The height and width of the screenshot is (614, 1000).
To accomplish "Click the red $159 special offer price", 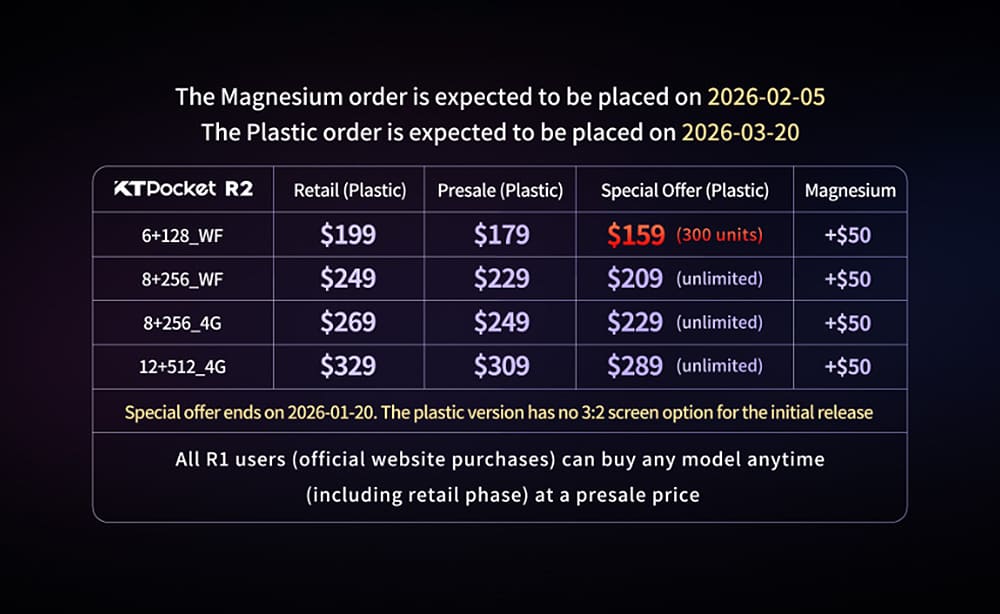I will 635,235.
